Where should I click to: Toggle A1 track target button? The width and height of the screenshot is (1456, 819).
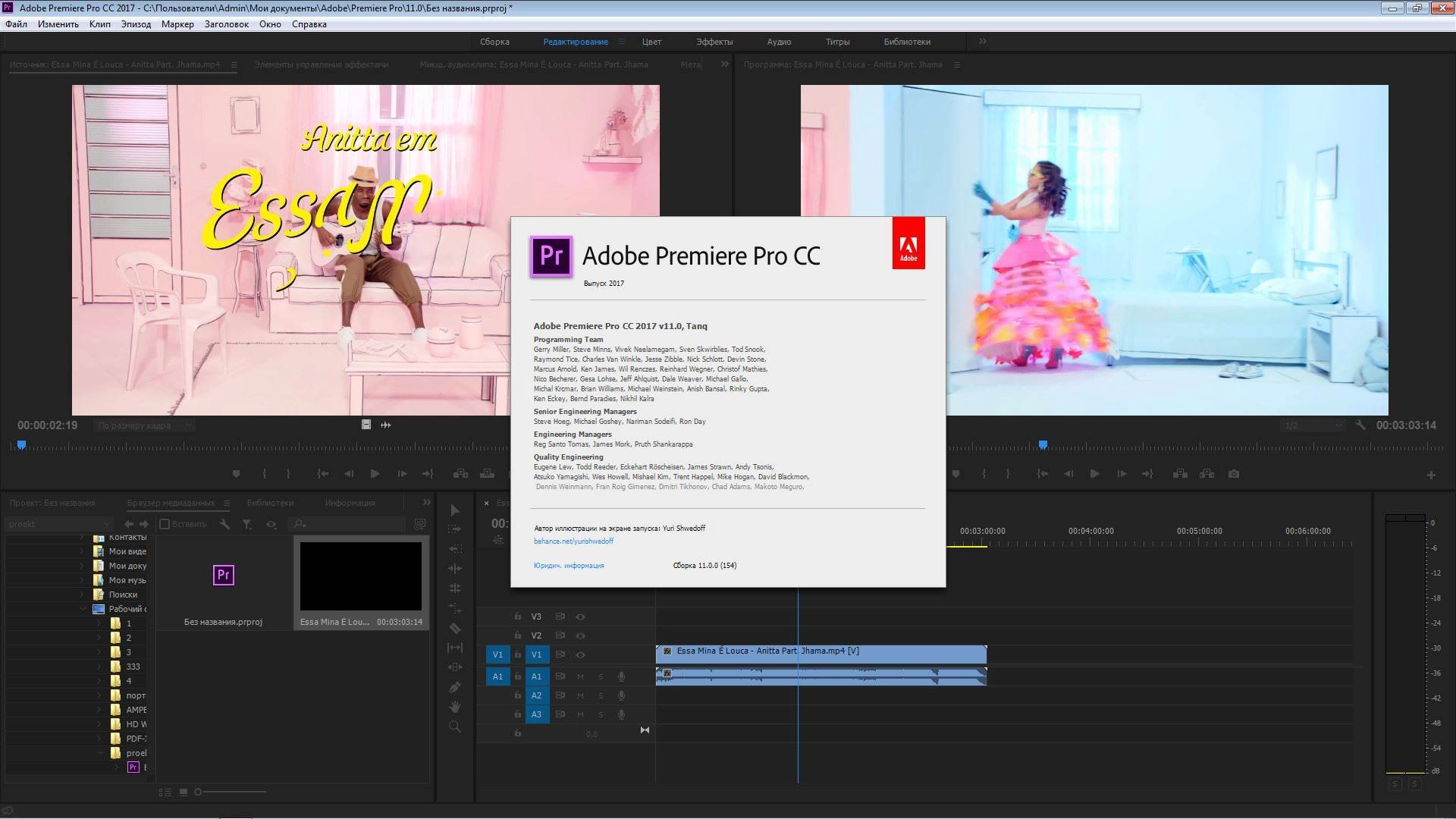(x=537, y=676)
